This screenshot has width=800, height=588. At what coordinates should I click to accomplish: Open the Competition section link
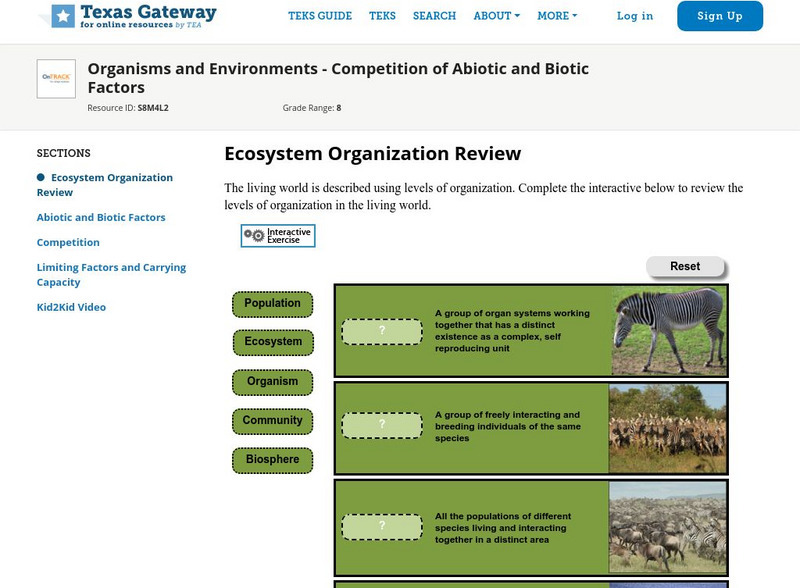point(68,242)
